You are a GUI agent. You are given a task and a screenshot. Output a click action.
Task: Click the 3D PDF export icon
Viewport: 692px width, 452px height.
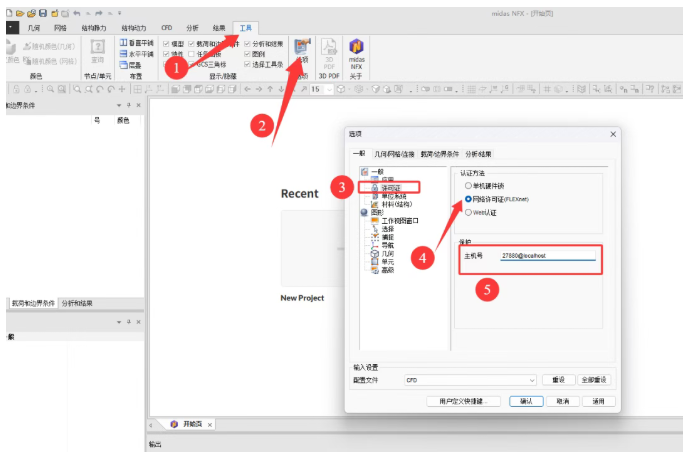(328, 52)
